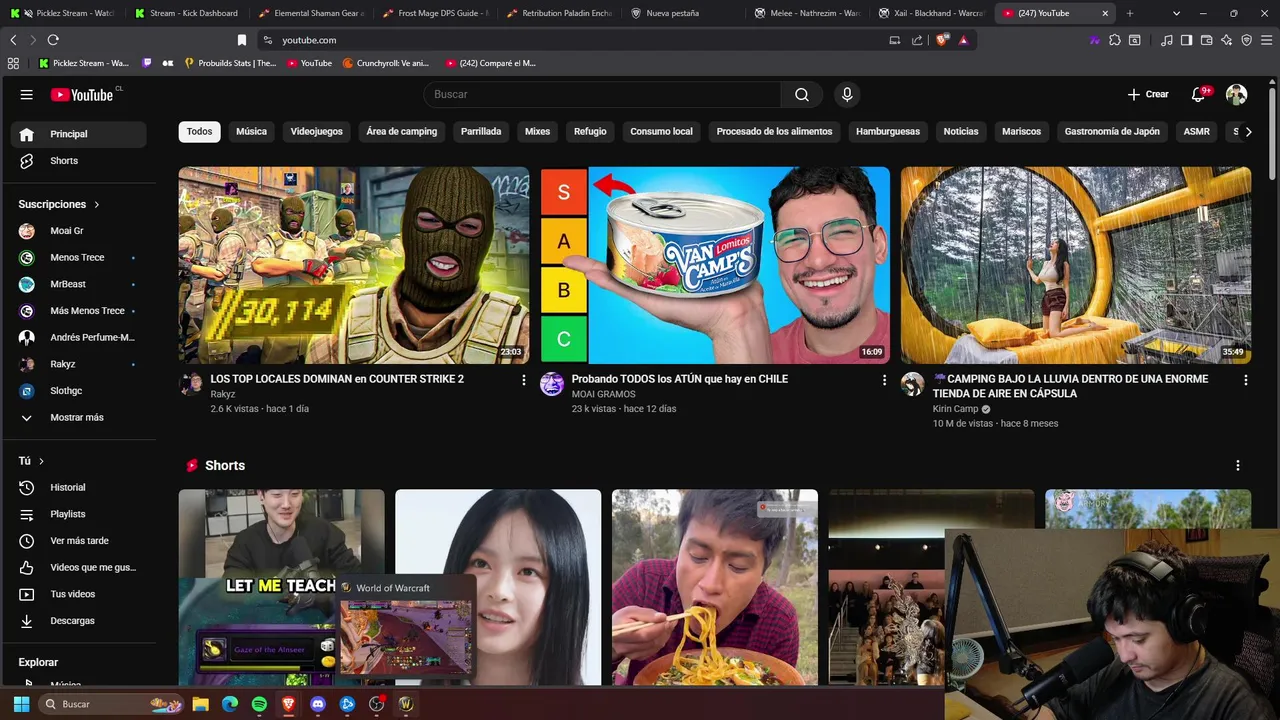This screenshot has height=720, width=1280.
Task: Expand the Suscripciones section chevron
Action: (x=97, y=204)
